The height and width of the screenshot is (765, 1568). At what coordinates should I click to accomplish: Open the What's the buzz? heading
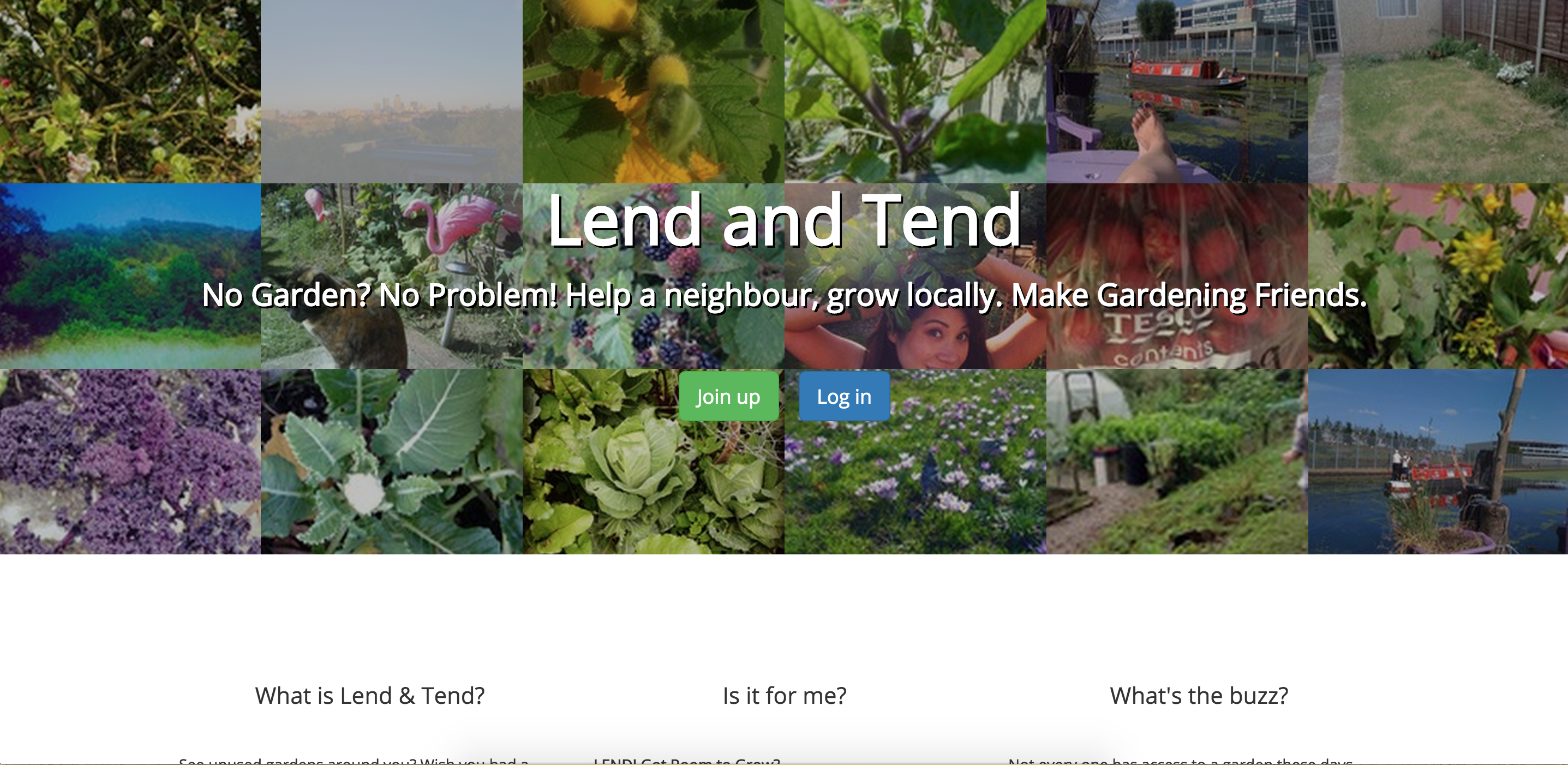(1199, 696)
